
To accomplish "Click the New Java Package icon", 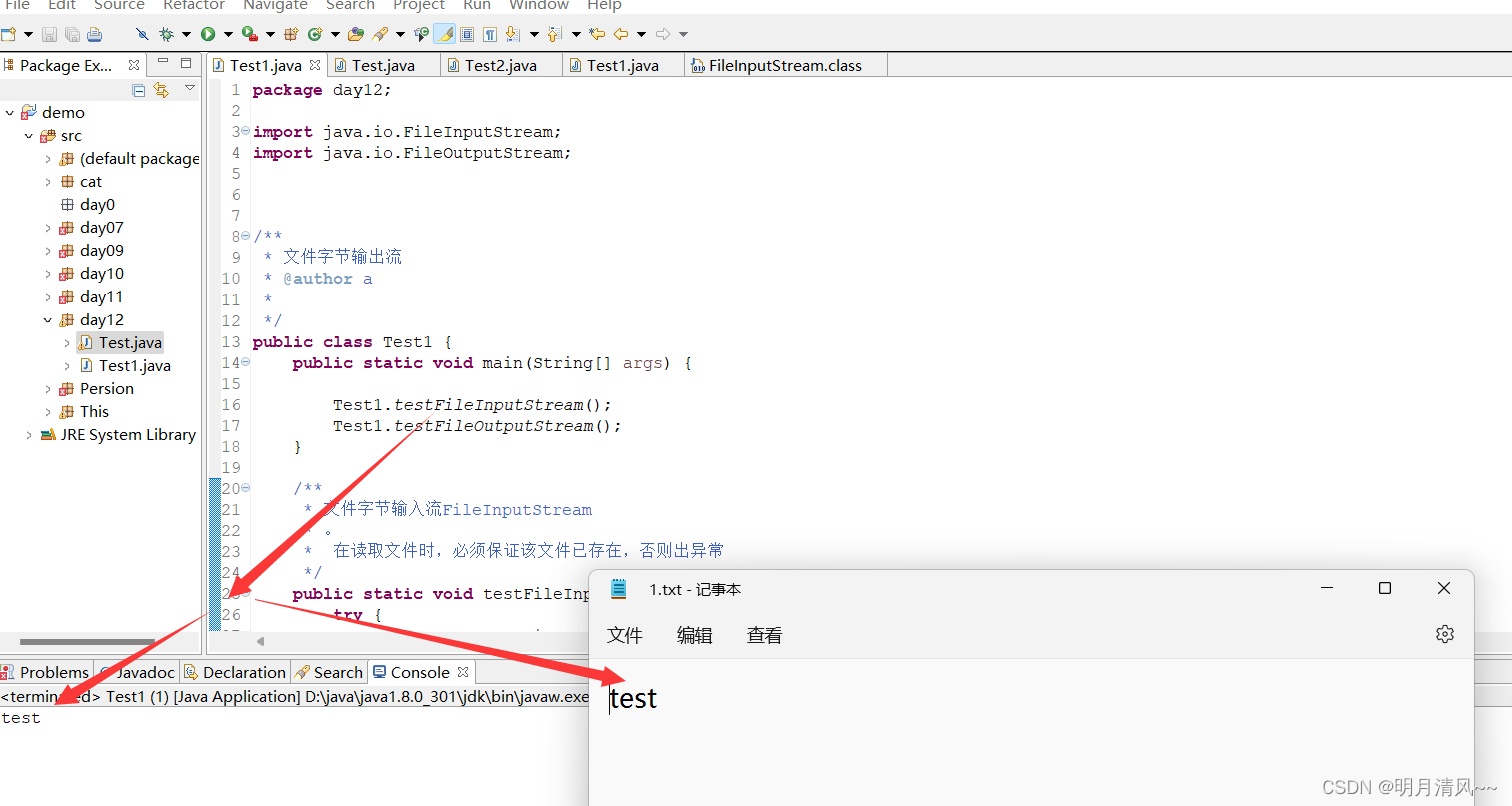I will click(x=291, y=34).
